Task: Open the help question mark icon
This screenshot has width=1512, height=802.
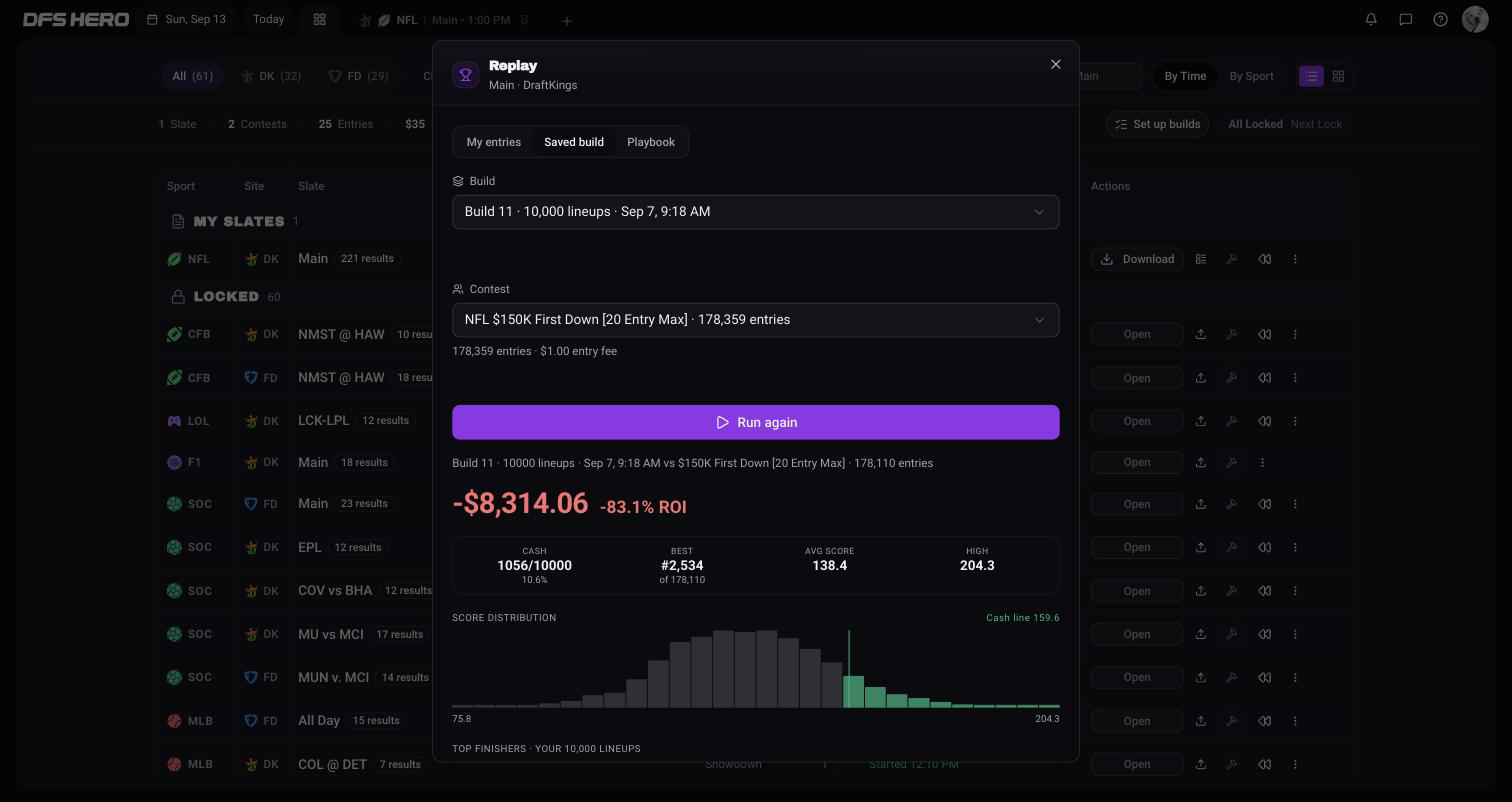Action: click(1440, 19)
